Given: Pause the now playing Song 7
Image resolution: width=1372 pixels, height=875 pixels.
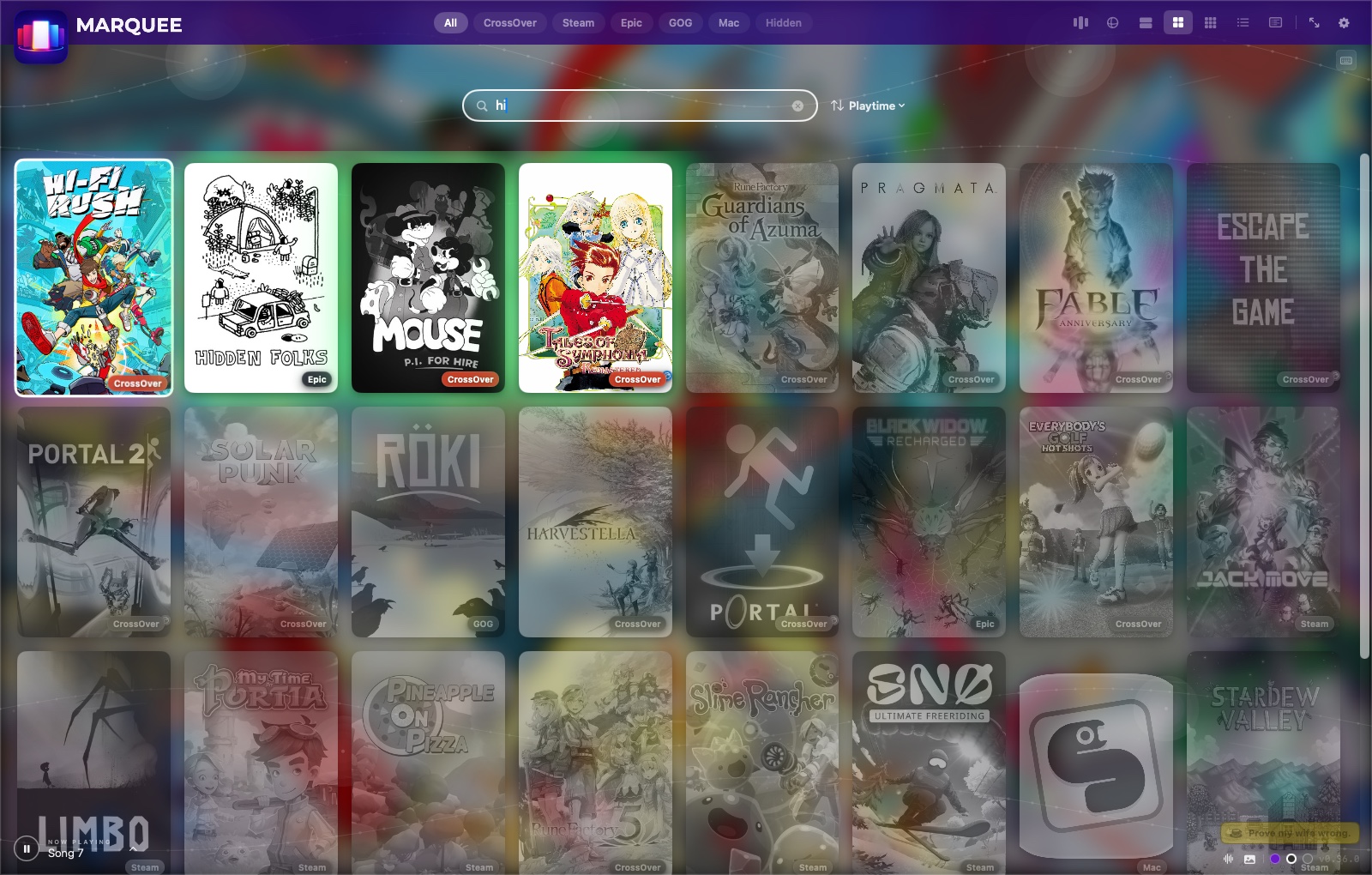Looking at the screenshot, I should pyautogui.click(x=27, y=849).
